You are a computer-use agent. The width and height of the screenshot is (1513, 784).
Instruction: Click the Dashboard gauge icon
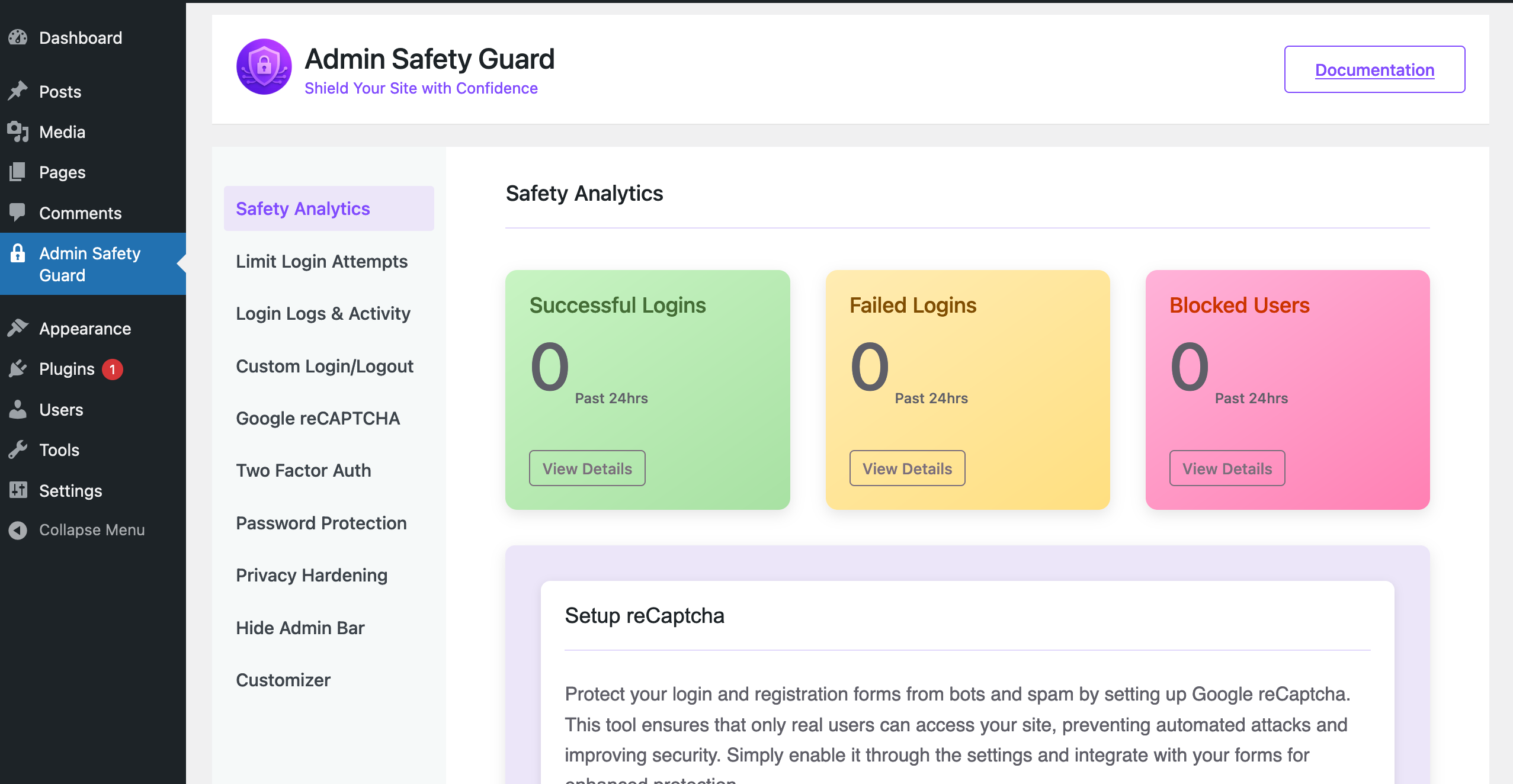click(18, 37)
